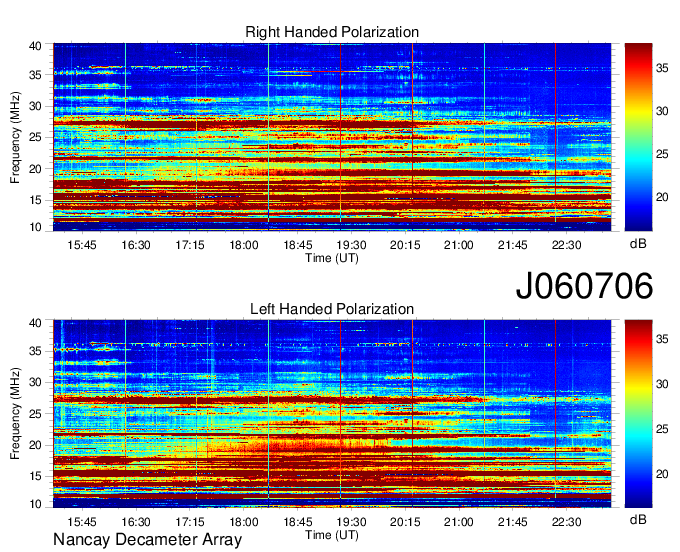Click the "Time (UT)" label under the Left Handed plot
This screenshot has height=552, width=680.
click(x=332, y=535)
